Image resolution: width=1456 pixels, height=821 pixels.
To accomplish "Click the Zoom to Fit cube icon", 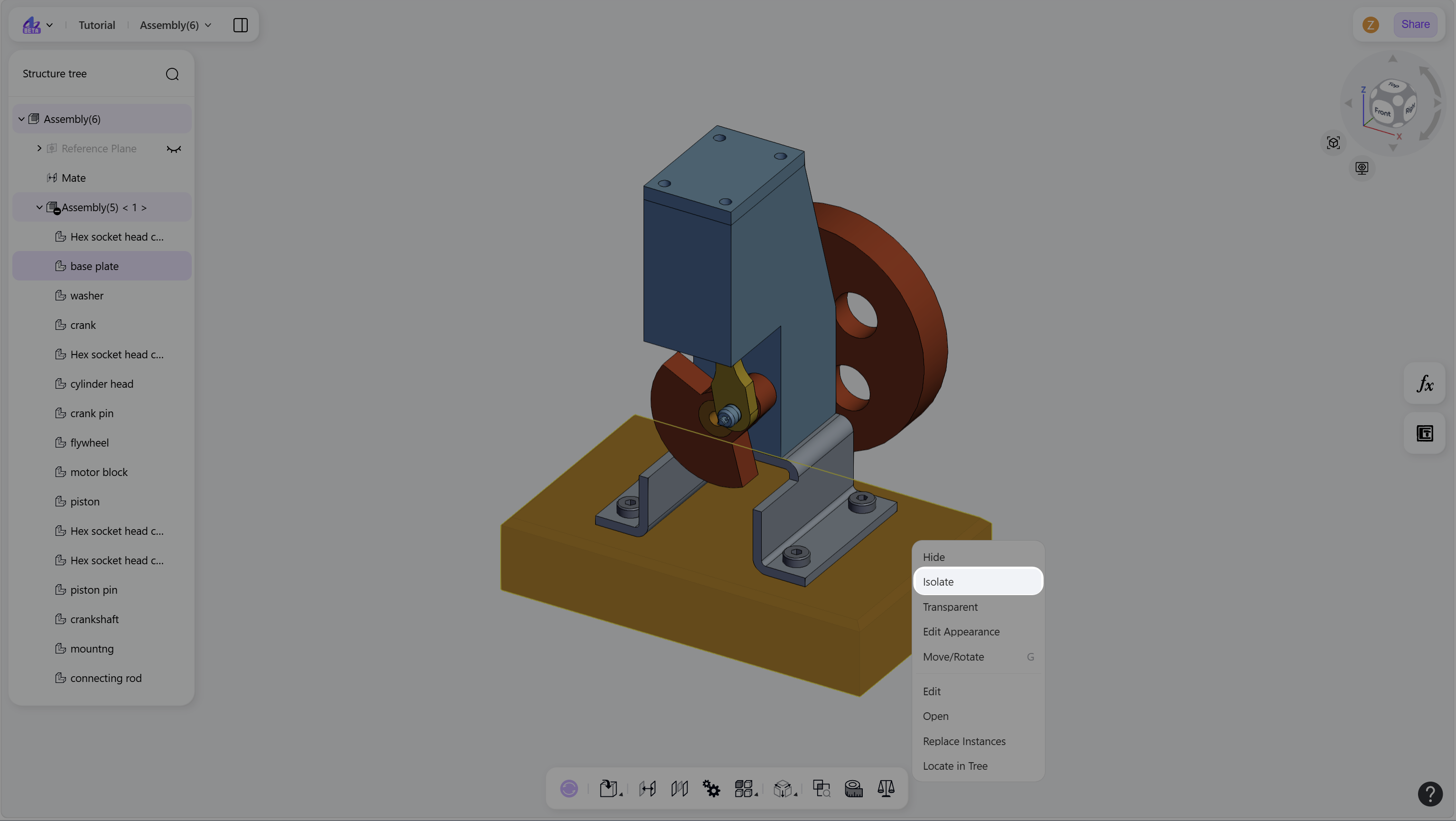I will 1334,143.
